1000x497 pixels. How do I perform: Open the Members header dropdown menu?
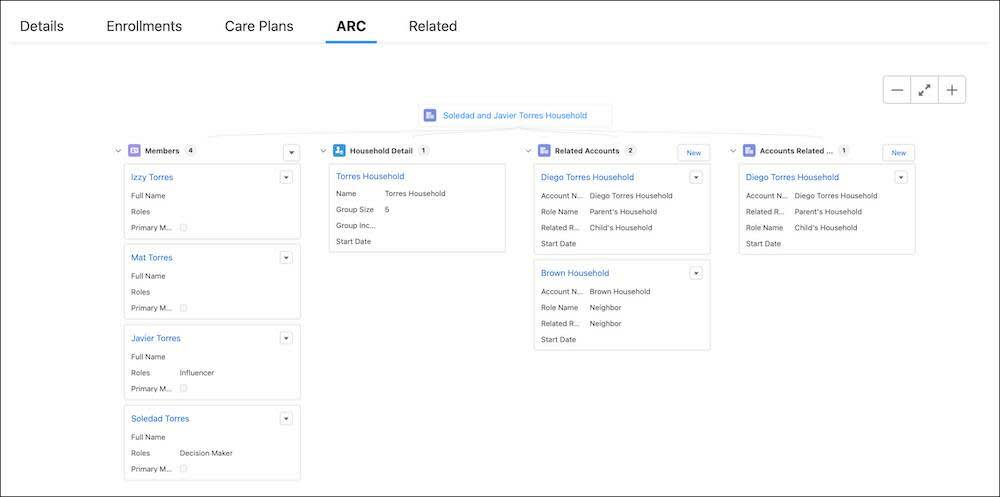click(291, 152)
